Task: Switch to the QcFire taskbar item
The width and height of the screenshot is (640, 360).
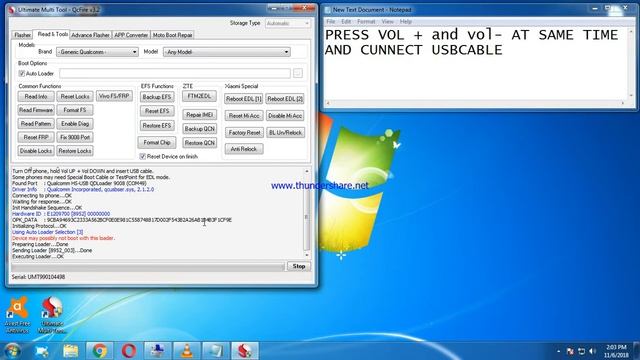Action: click(x=244, y=351)
